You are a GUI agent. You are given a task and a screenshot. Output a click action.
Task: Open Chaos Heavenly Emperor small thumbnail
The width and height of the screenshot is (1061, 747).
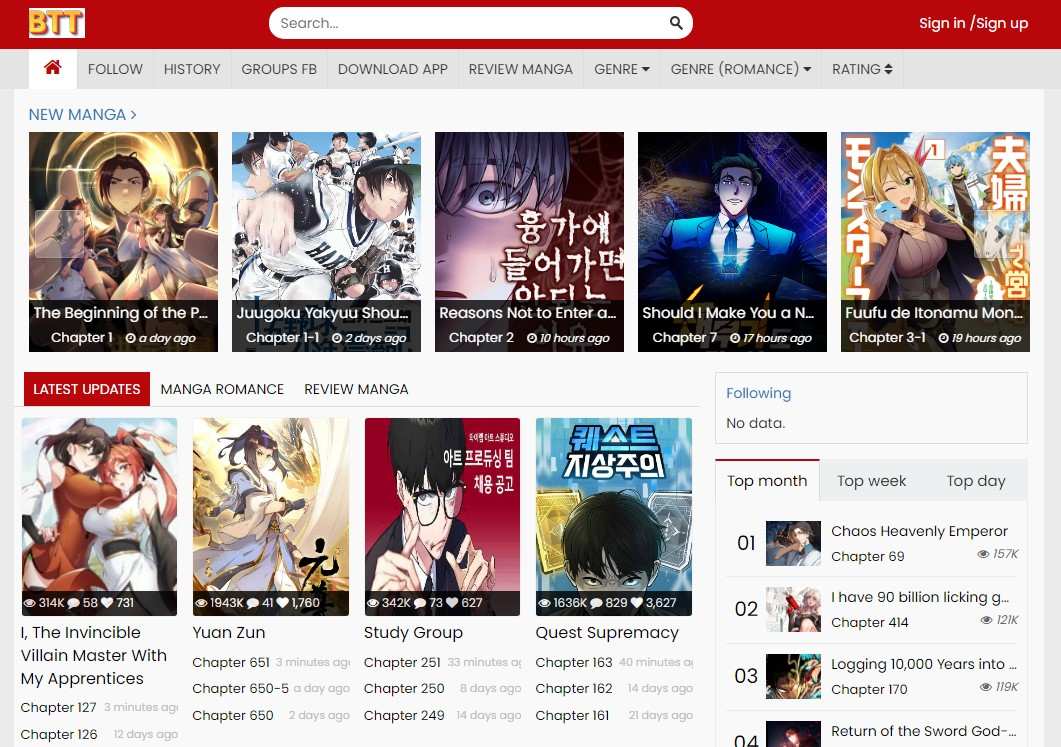(x=793, y=543)
